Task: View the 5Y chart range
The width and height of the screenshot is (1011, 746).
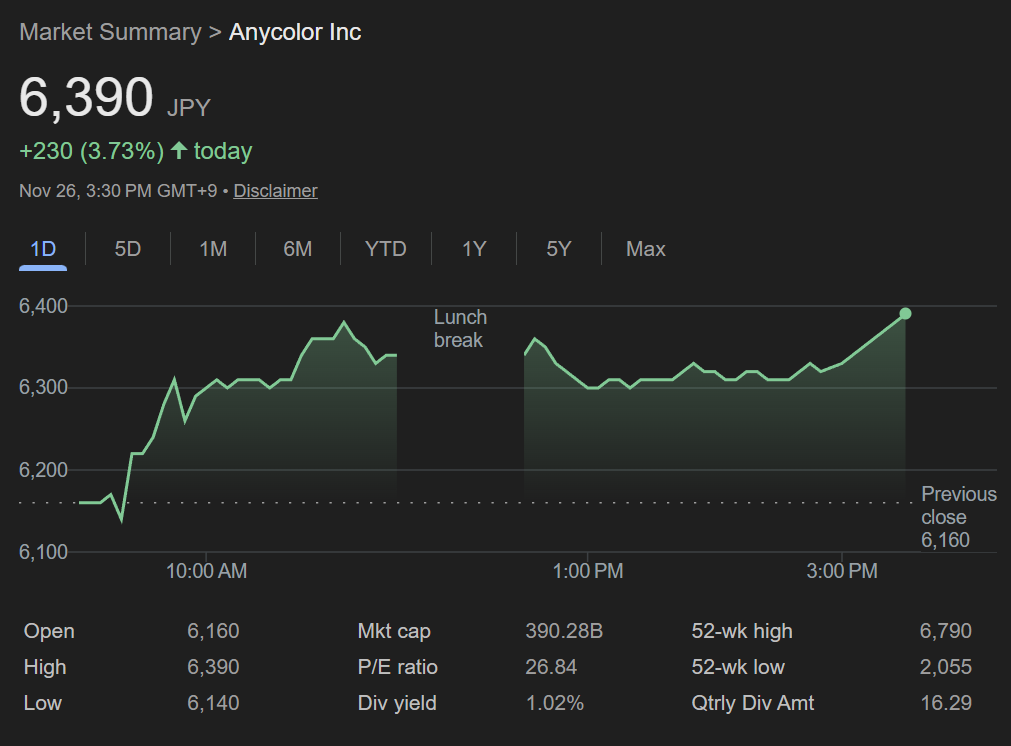Action: (558, 249)
